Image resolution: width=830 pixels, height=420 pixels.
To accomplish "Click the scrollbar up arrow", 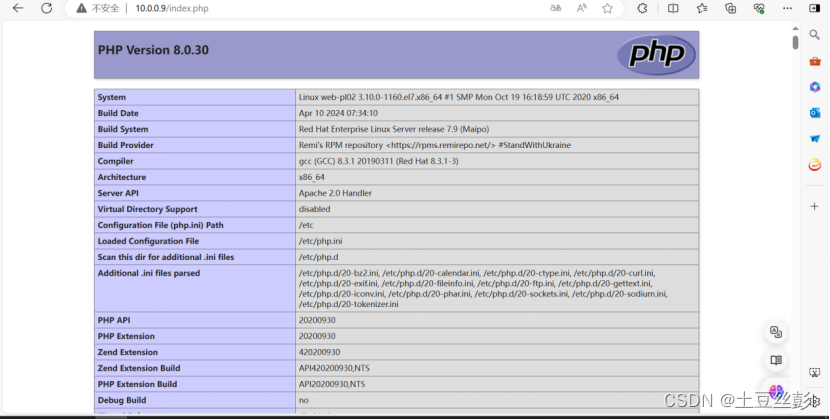I will [x=796, y=29].
